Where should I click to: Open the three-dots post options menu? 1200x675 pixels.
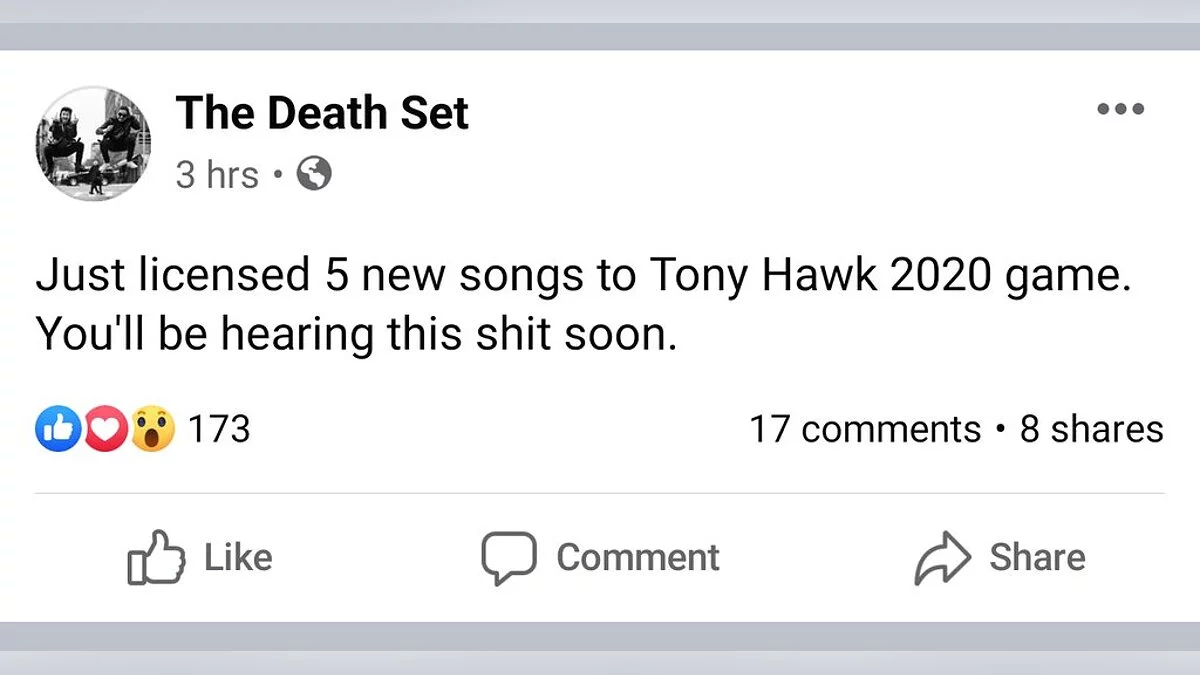point(1120,109)
